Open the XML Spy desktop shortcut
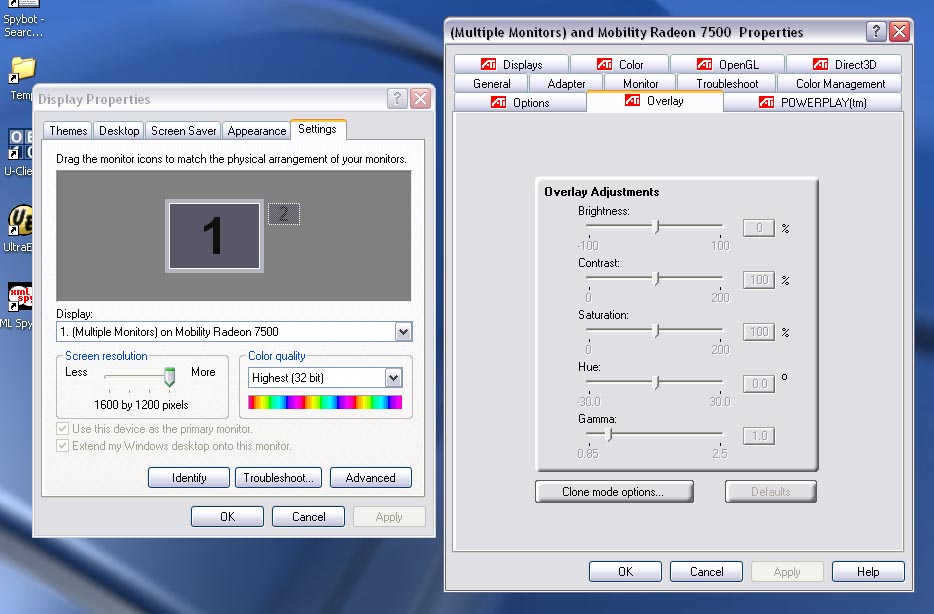 pos(17,305)
